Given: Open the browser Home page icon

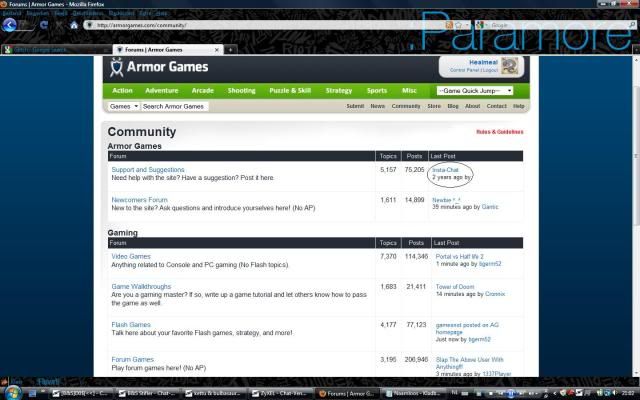Looking at the screenshot, I should click(74, 25).
